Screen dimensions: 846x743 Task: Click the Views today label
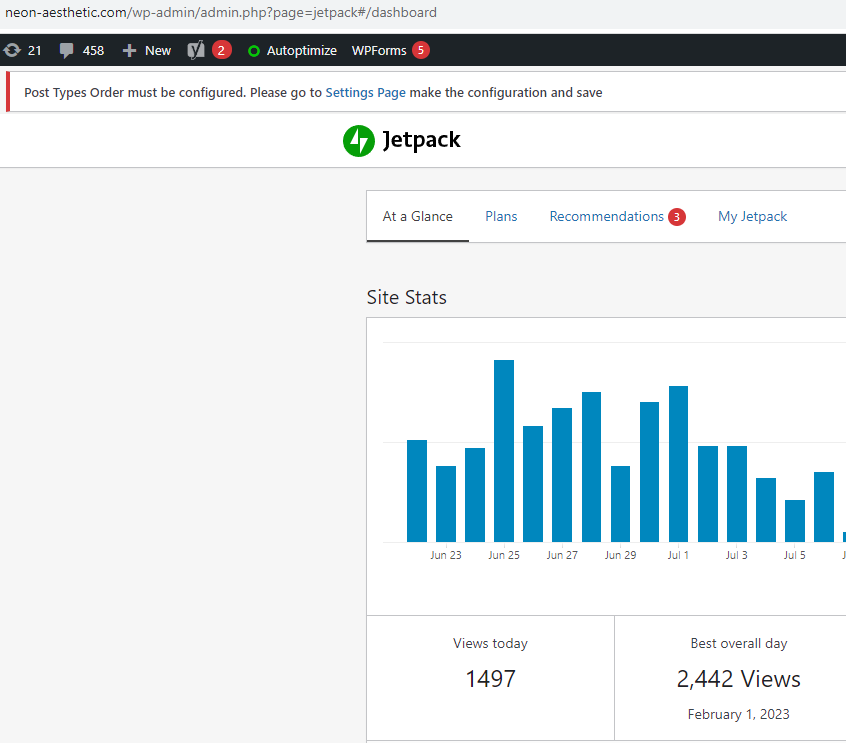(x=490, y=643)
